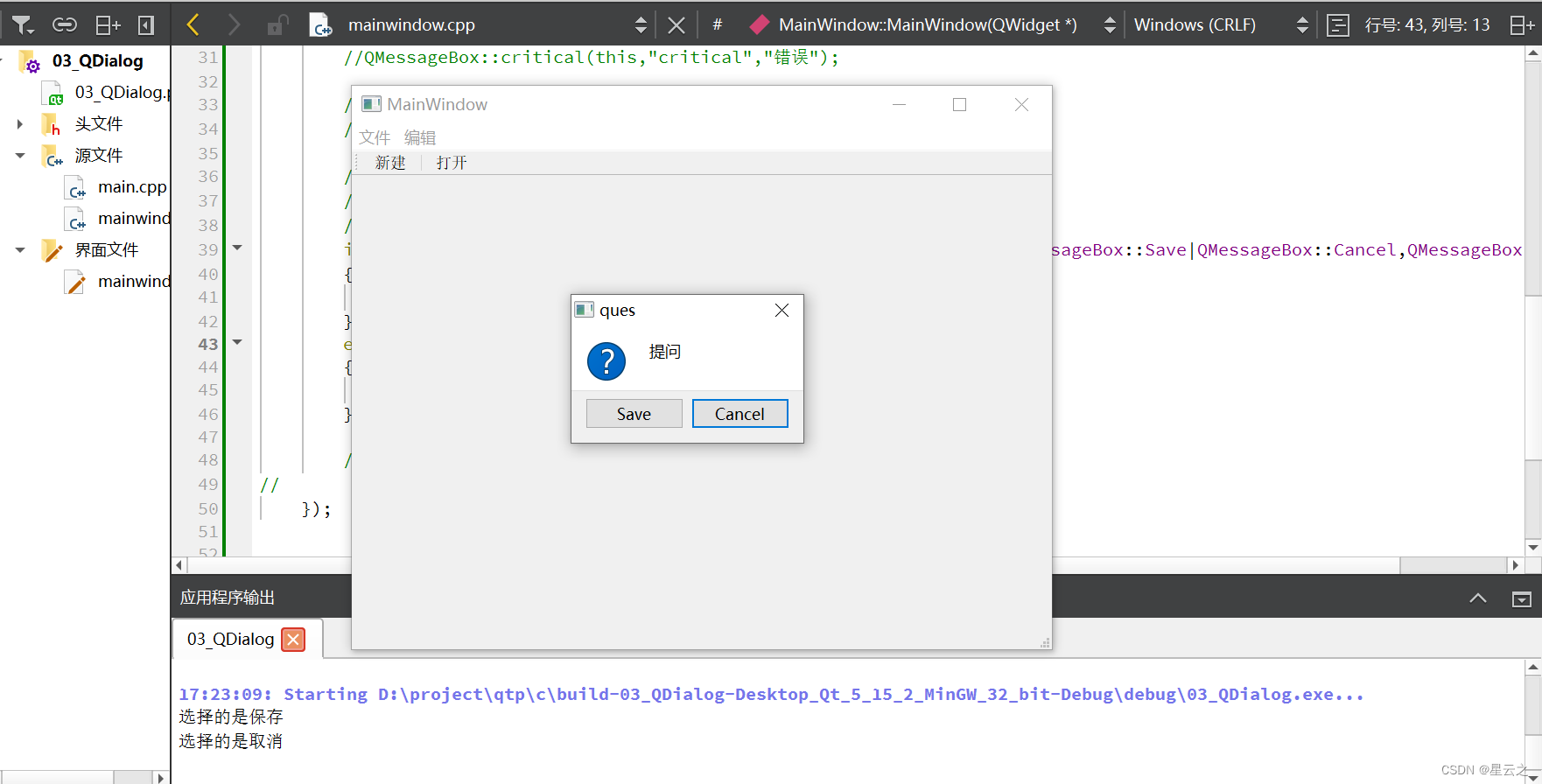Fold code block at line 43
Screen dimensions: 1542x784
pos(237,343)
